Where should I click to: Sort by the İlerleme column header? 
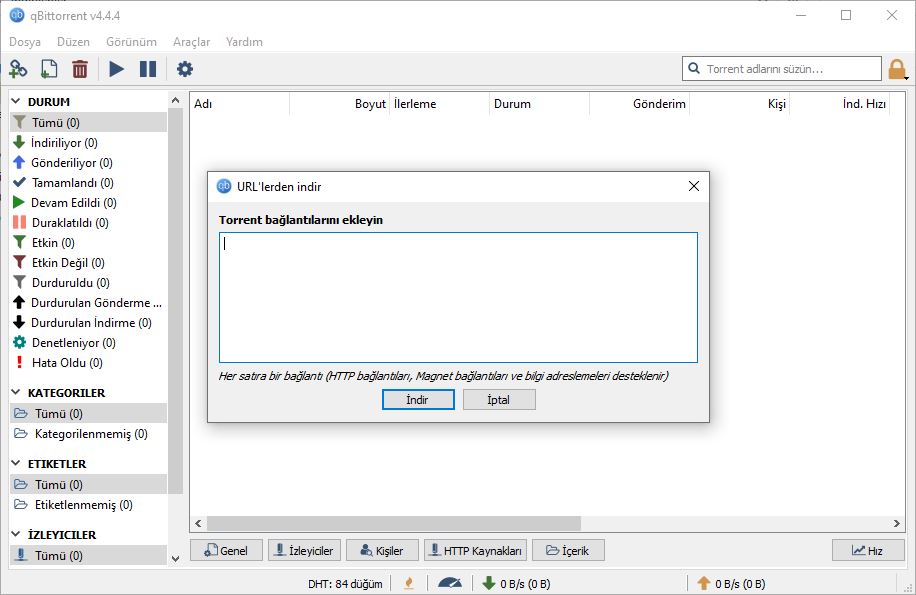[x=439, y=104]
